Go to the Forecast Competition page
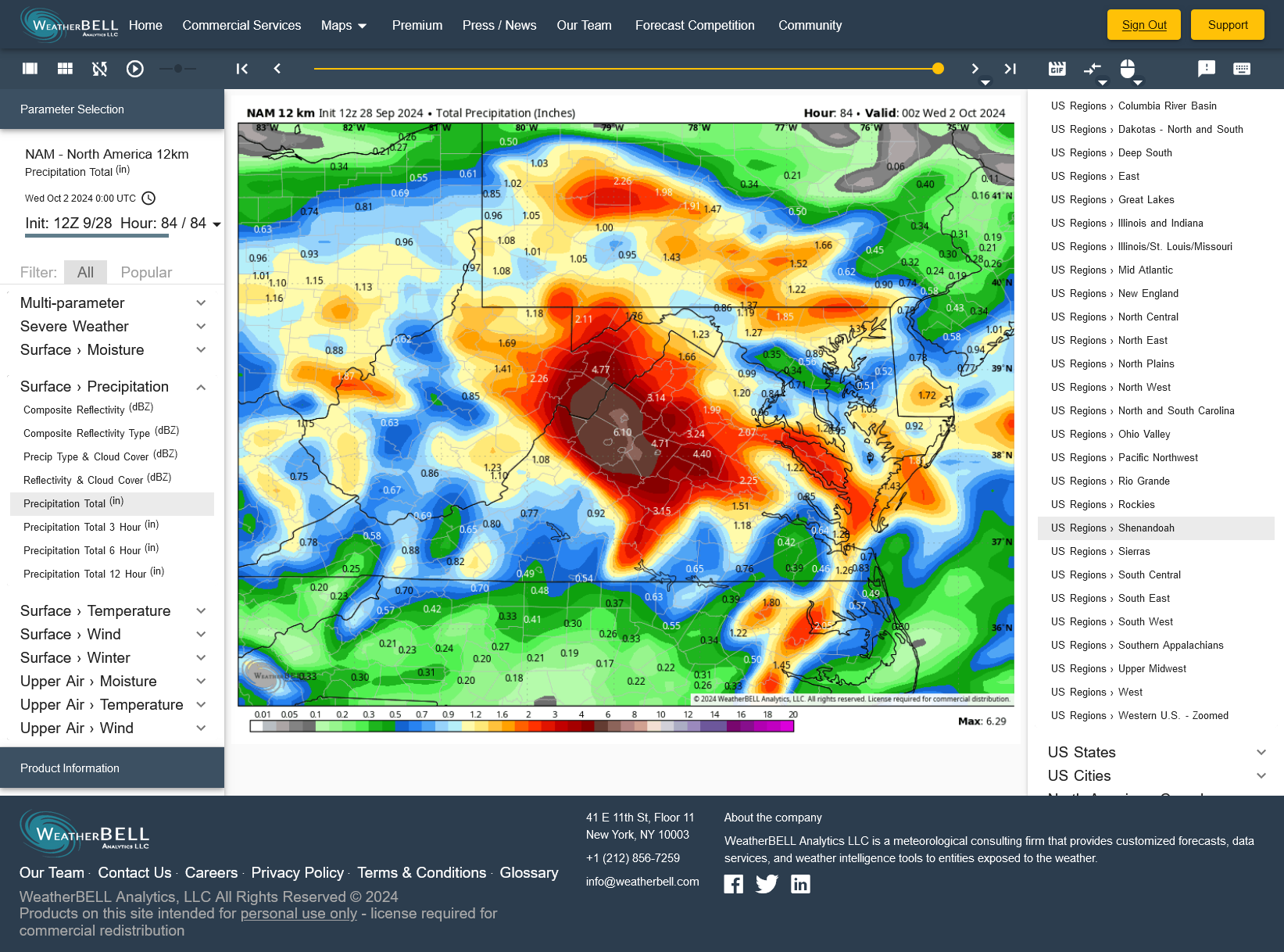Viewport: 1284px width, 952px height. point(694,25)
